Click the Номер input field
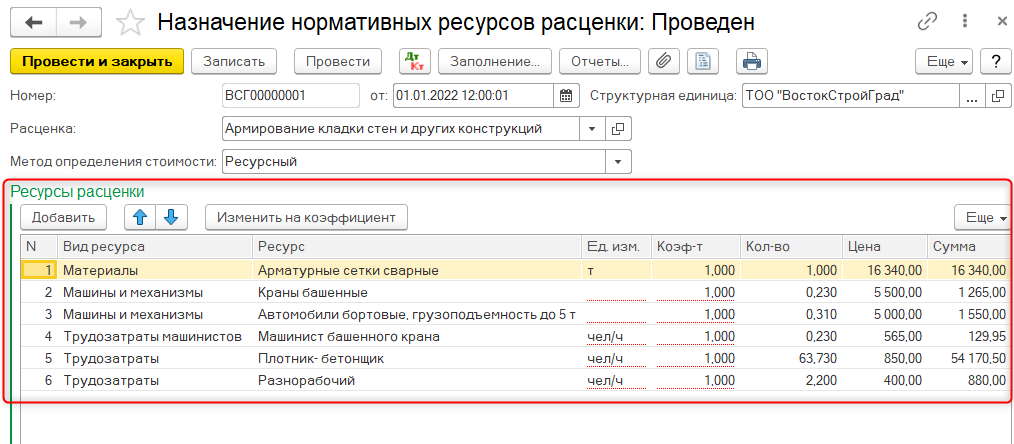This screenshot has width=1014, height=444. (290, 96)
